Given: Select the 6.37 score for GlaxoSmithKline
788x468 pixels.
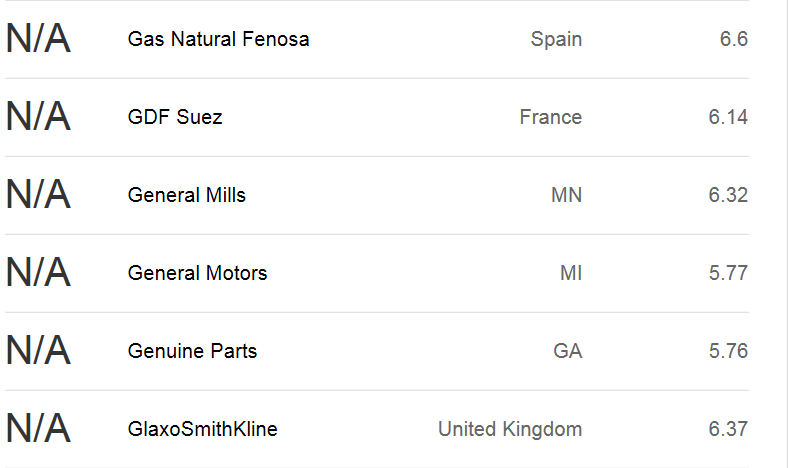Looking at the screenshot, I should click(728, 430).
